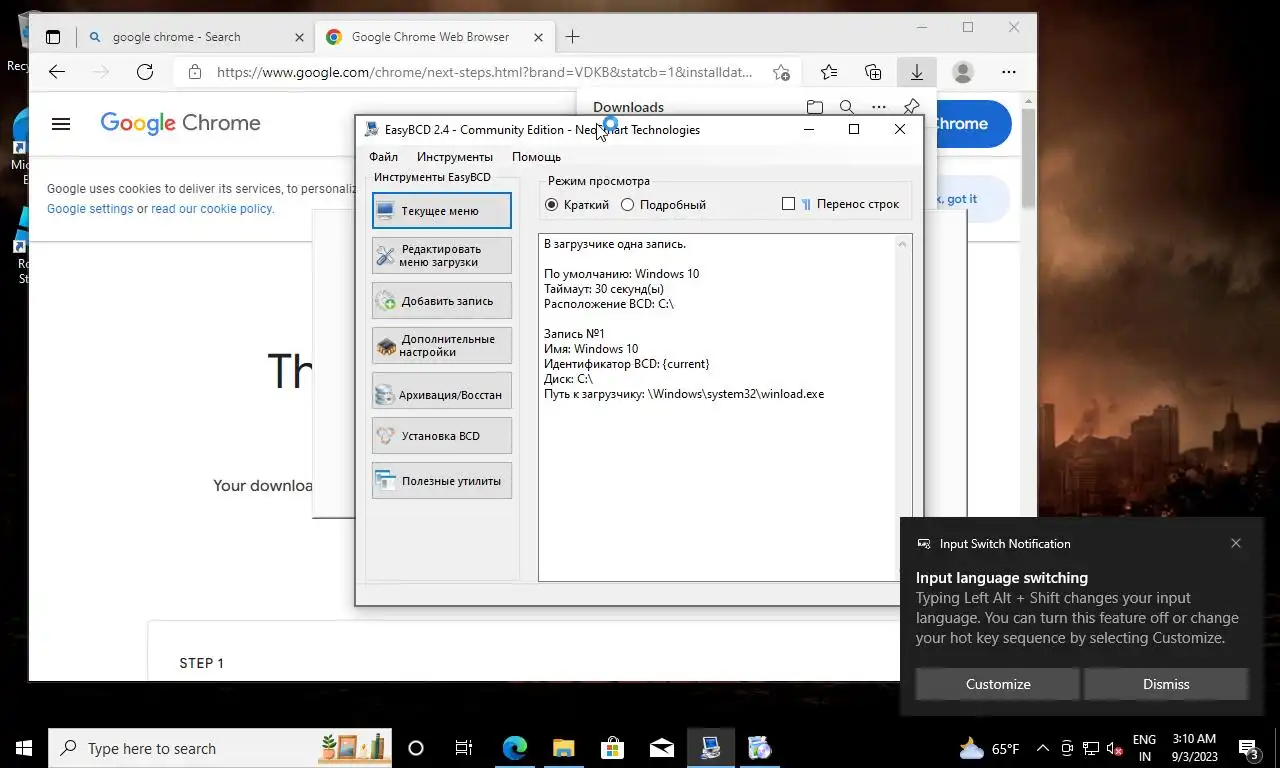Click the Google Chrome logo on page
The image size is (1280, 768).
tap(180, 123)
